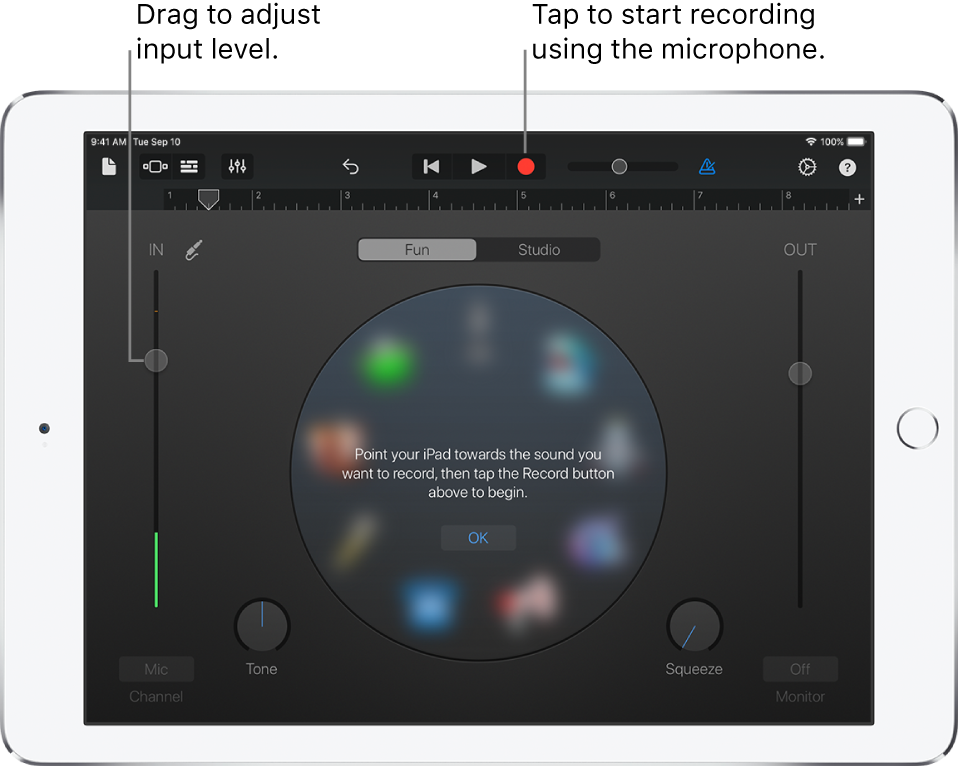Open the Tracks view icon
This screenshot has width=958, height=766.
pos(188,166)
